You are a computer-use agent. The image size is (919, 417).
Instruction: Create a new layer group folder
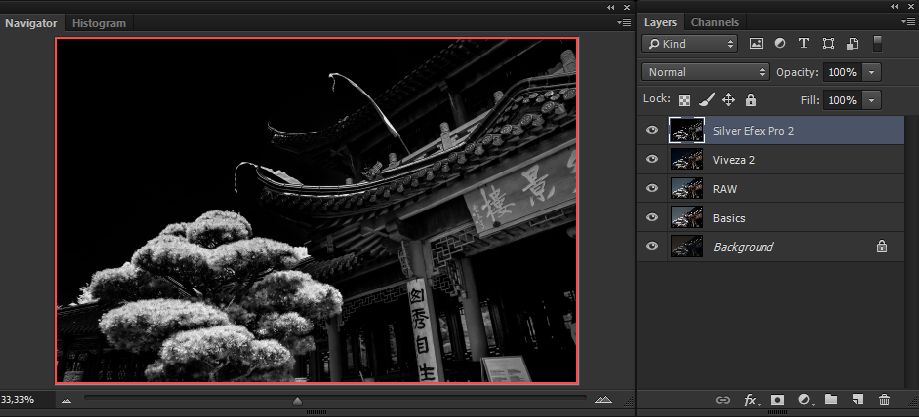pyautogui.click(x=830, y=399)
